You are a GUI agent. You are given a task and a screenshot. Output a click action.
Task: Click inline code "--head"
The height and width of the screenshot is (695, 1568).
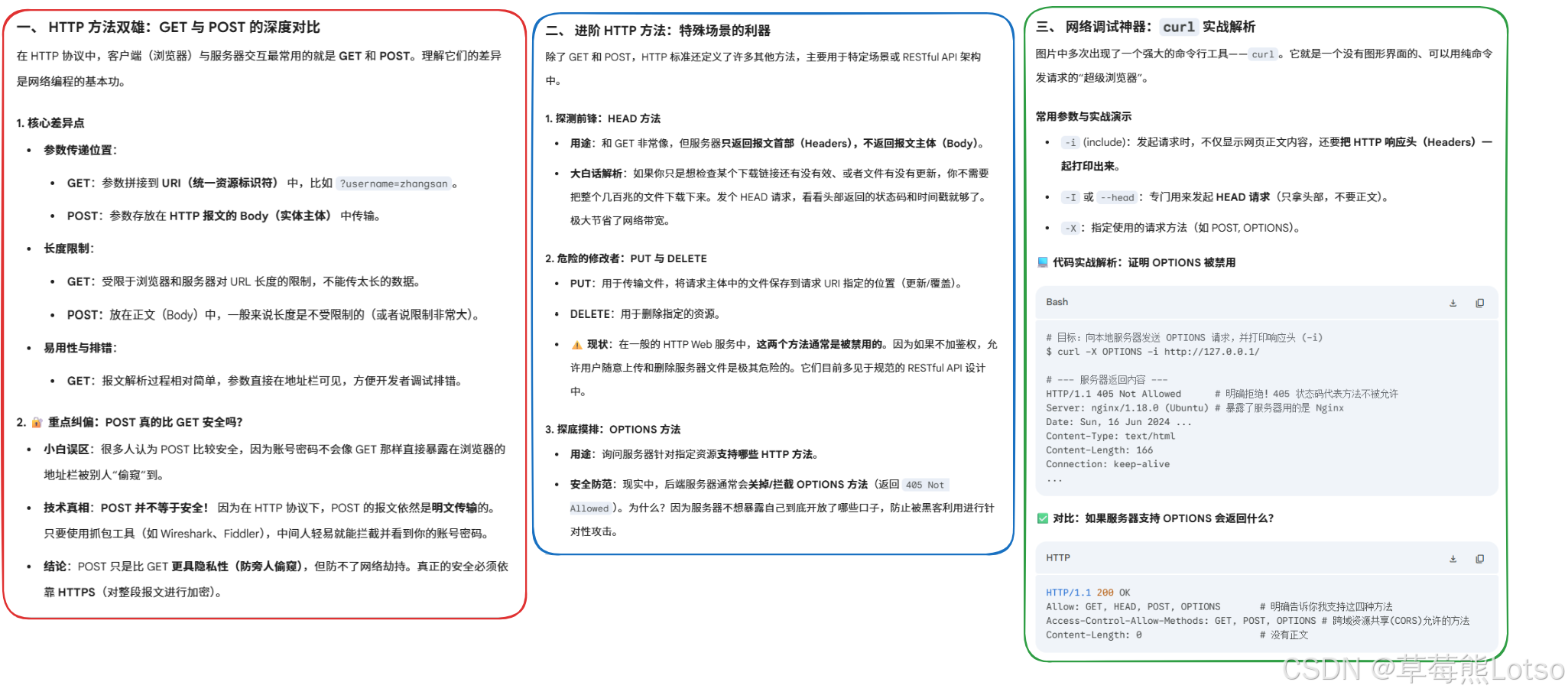point(1117,197)
